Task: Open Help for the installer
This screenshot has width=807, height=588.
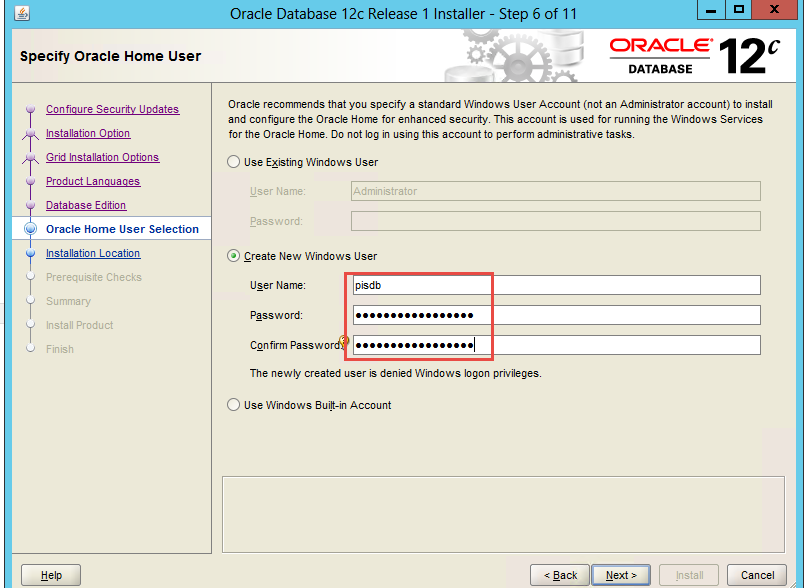Action: click(51, 575)
